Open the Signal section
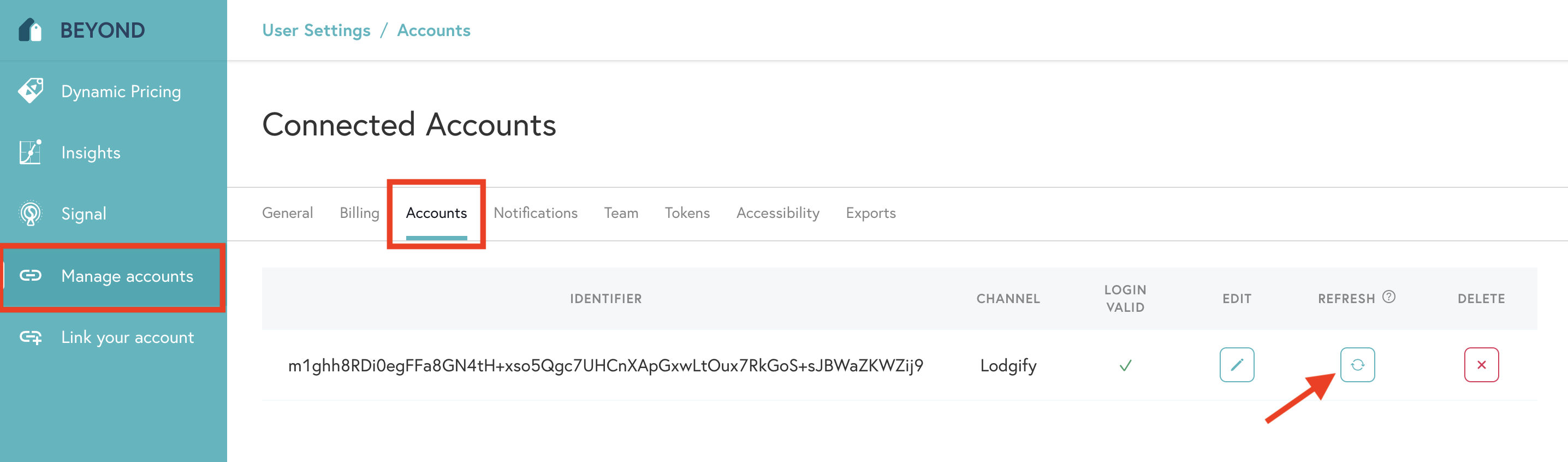 (84, 213)
